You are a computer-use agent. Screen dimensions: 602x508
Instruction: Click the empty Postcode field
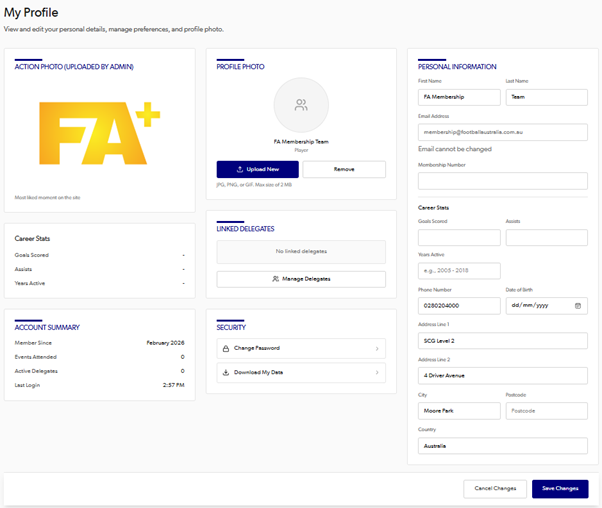click(546, 411)
